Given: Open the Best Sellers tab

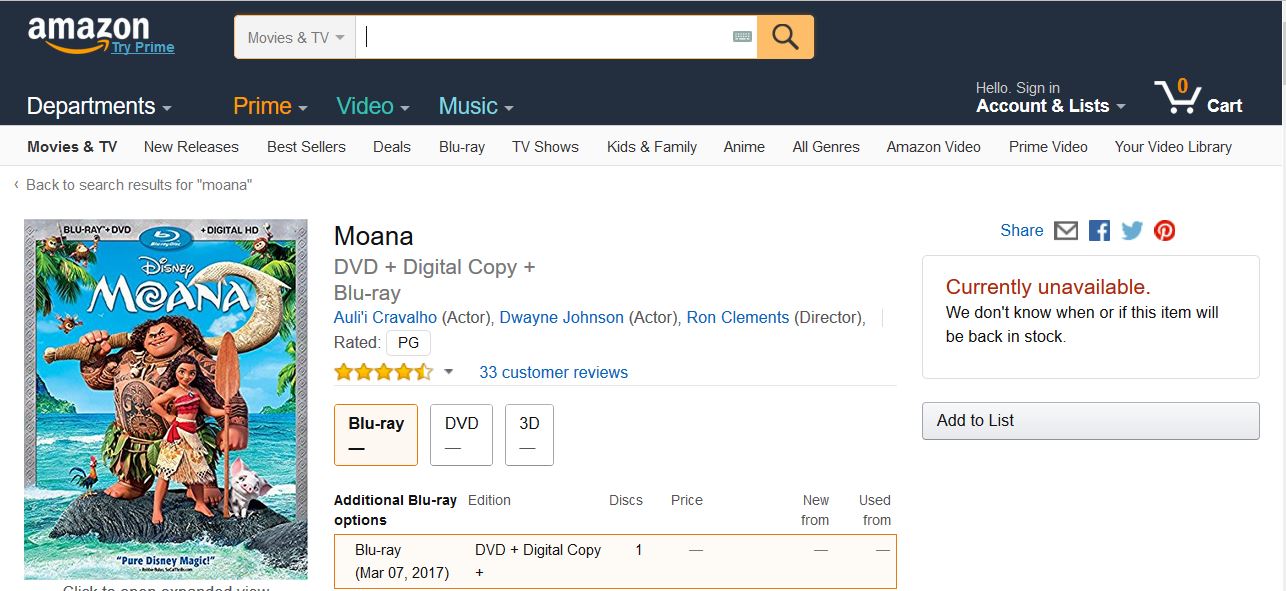Looking at the screenshot, I should 306,147.
